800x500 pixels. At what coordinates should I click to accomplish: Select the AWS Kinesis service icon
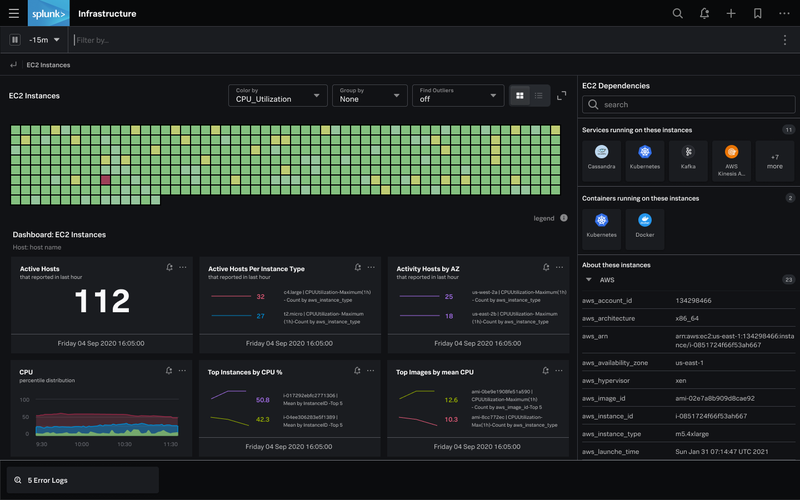[732, 160]
